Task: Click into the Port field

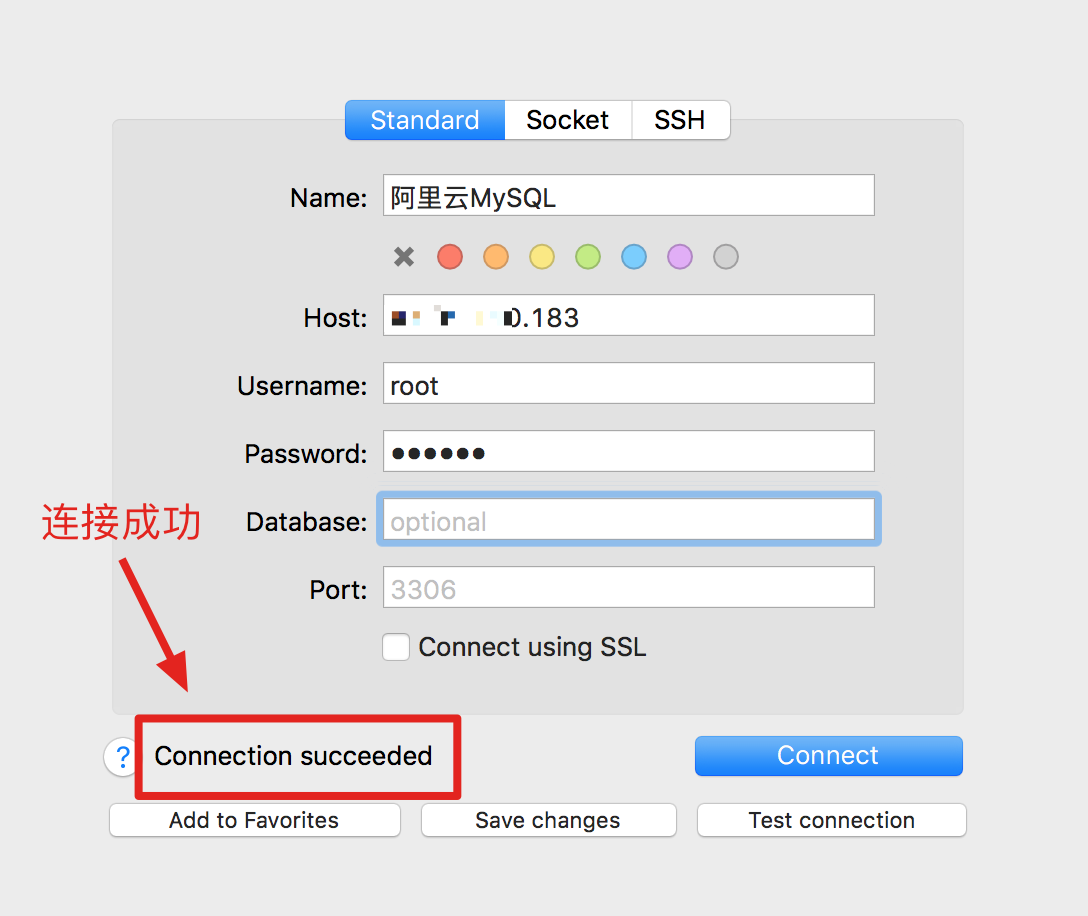Action: (x=629, y=587)
